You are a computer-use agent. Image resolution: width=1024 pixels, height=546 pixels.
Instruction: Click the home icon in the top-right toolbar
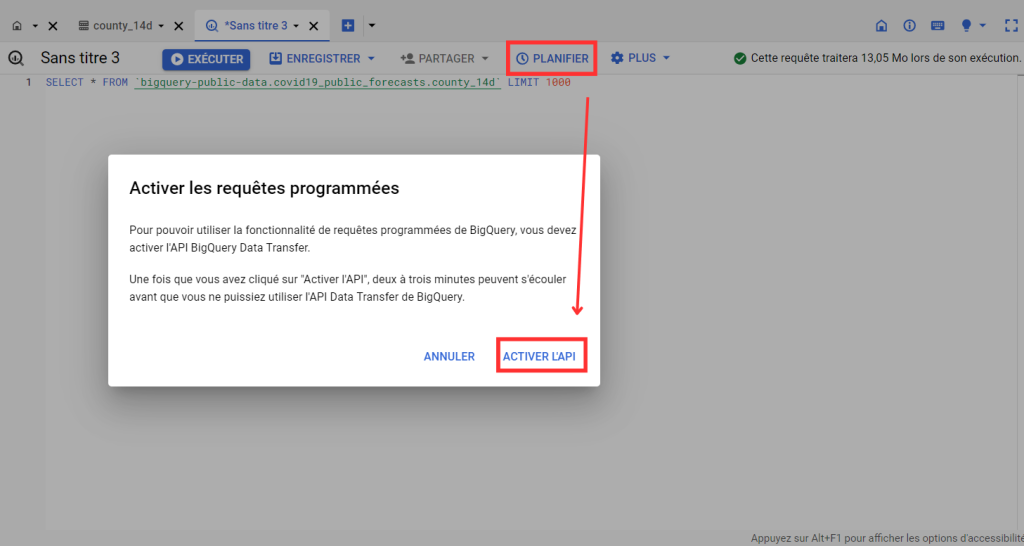(x=881, y=25)
